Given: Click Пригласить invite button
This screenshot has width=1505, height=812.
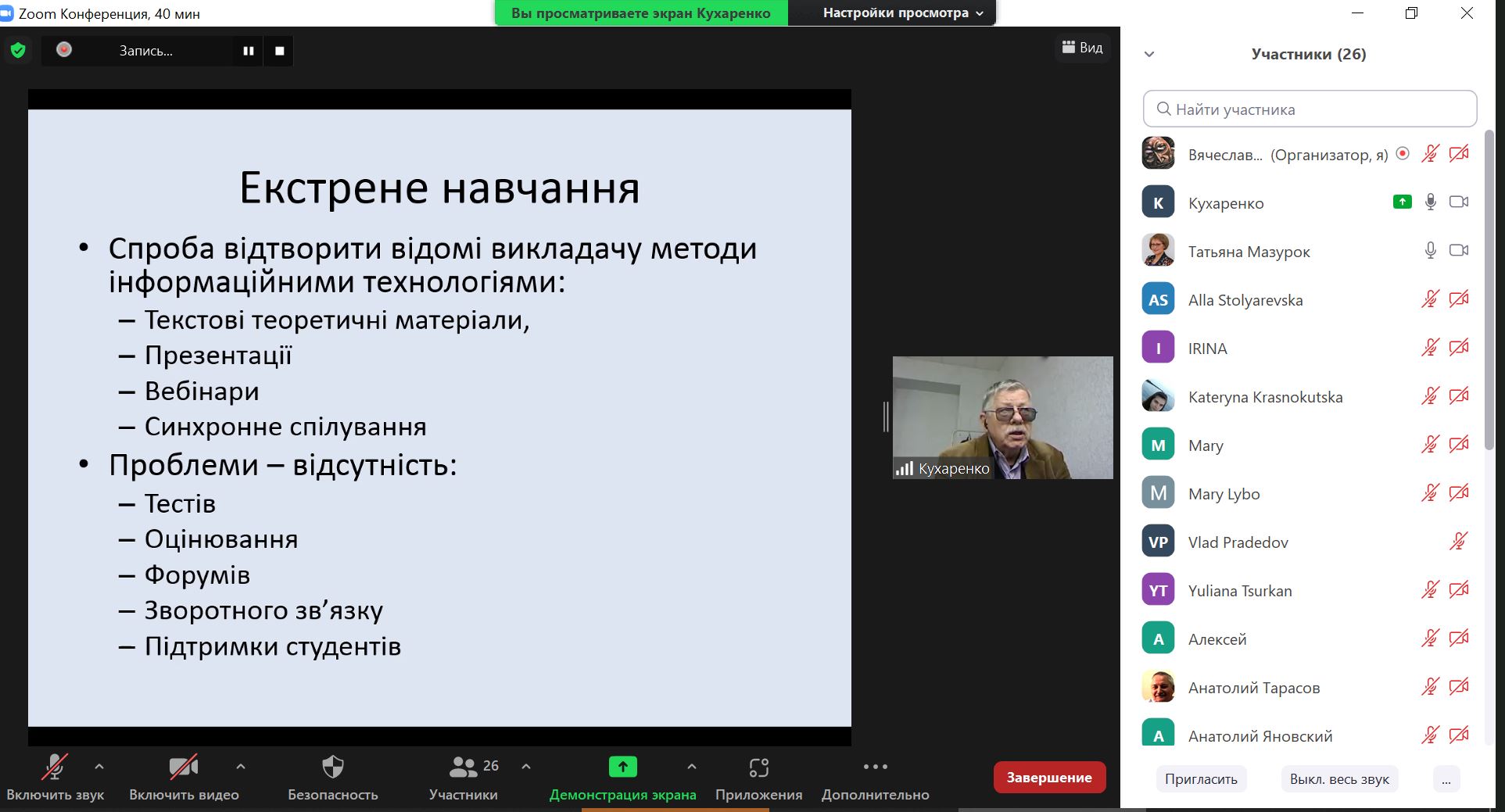Looking at the screenshot, I should click(x=1201, y=779).
